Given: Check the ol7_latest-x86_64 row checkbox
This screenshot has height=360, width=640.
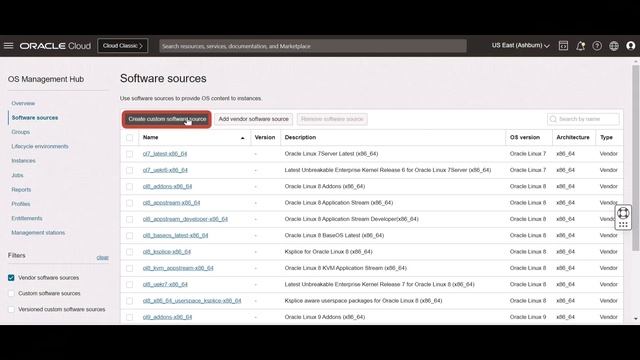Looking at the screenshot, I should coord(129,154).
